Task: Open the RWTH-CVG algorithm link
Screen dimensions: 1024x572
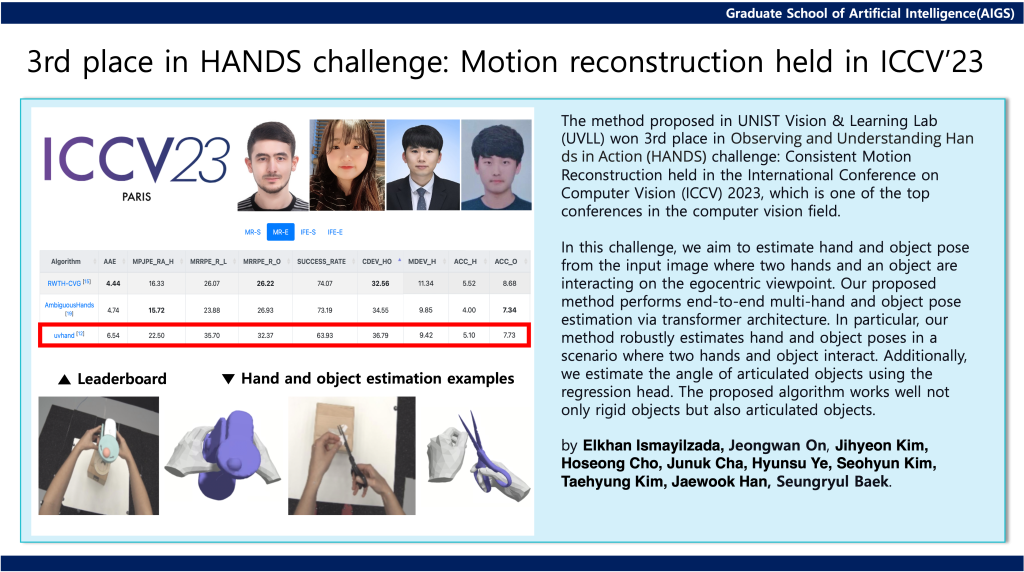Action: [65, 283]
